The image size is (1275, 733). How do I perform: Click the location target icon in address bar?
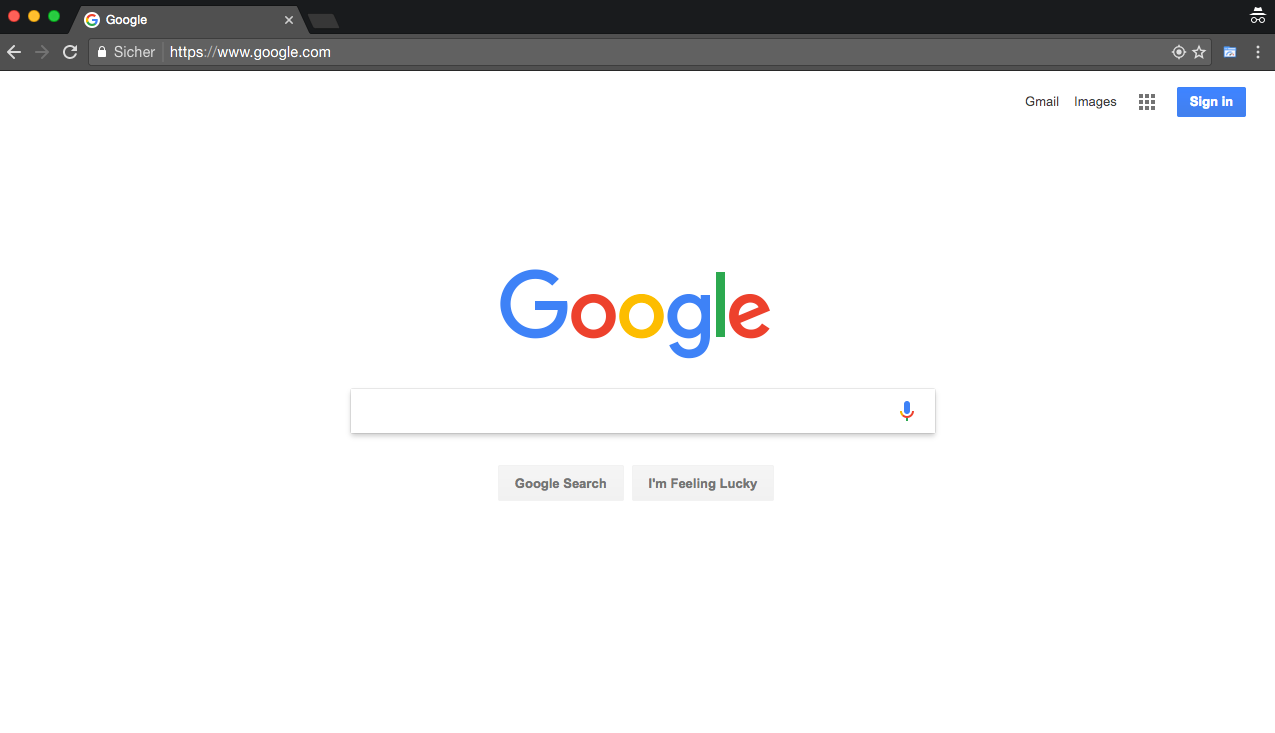pos(1179,52)
